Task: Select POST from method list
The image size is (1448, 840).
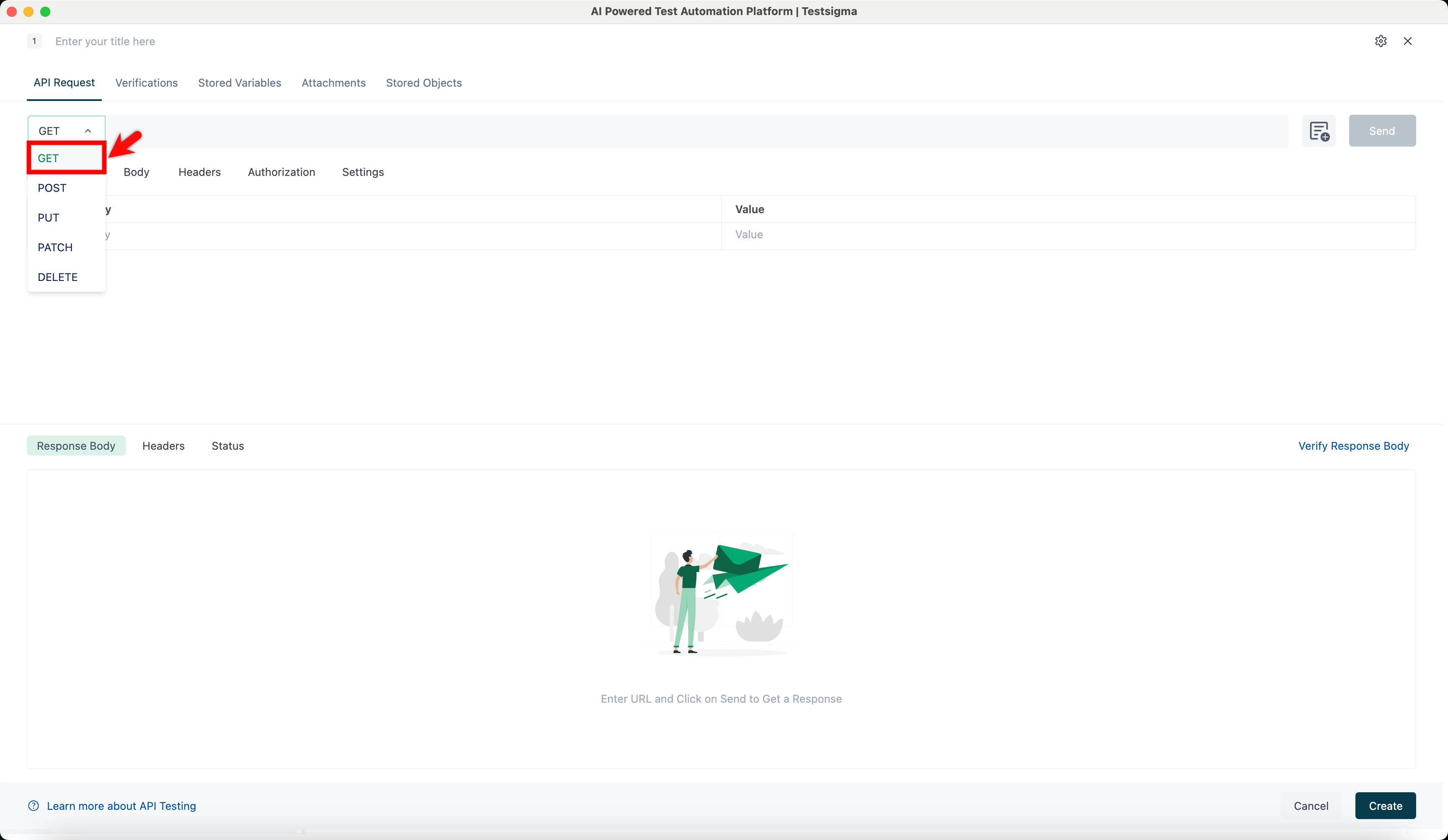Action: [52, 188]
